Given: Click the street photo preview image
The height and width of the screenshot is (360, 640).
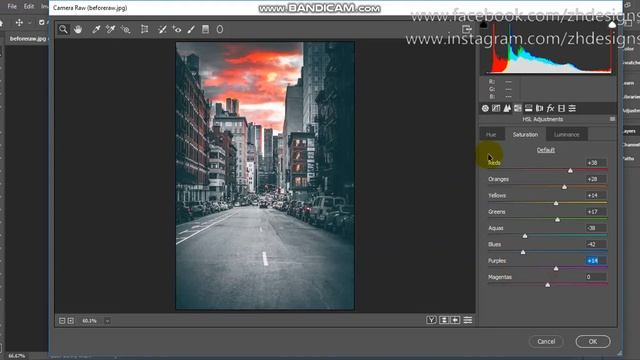Looking at the screenshot, I should pos(265,176).
